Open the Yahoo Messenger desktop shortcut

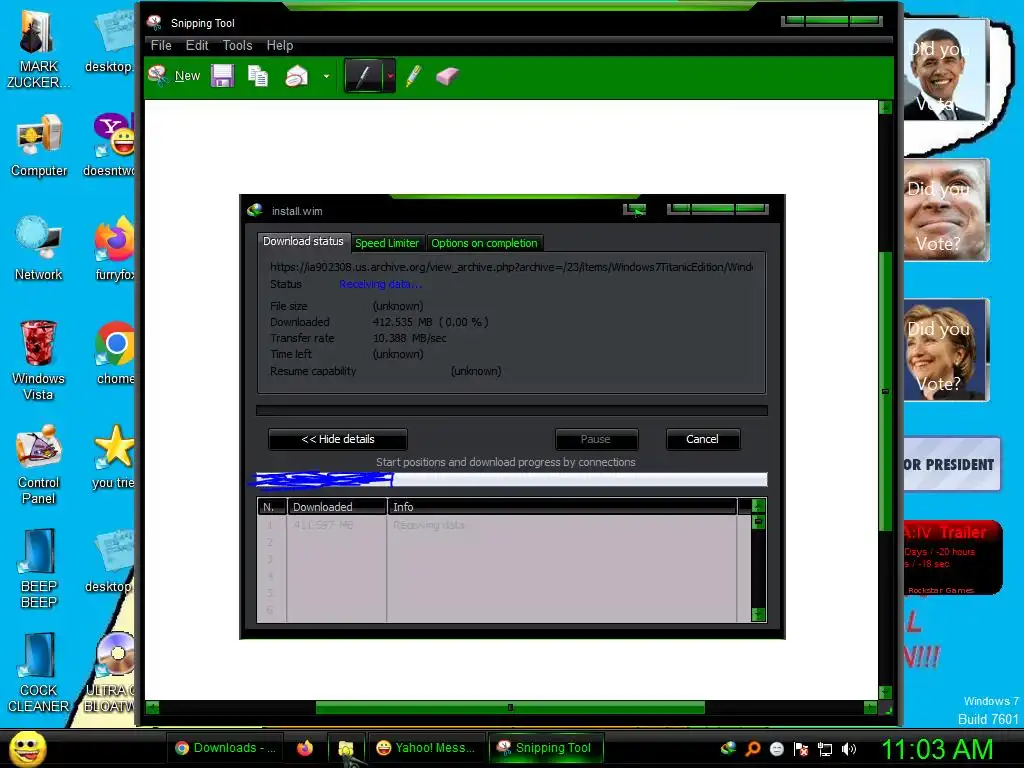[112, 146]
